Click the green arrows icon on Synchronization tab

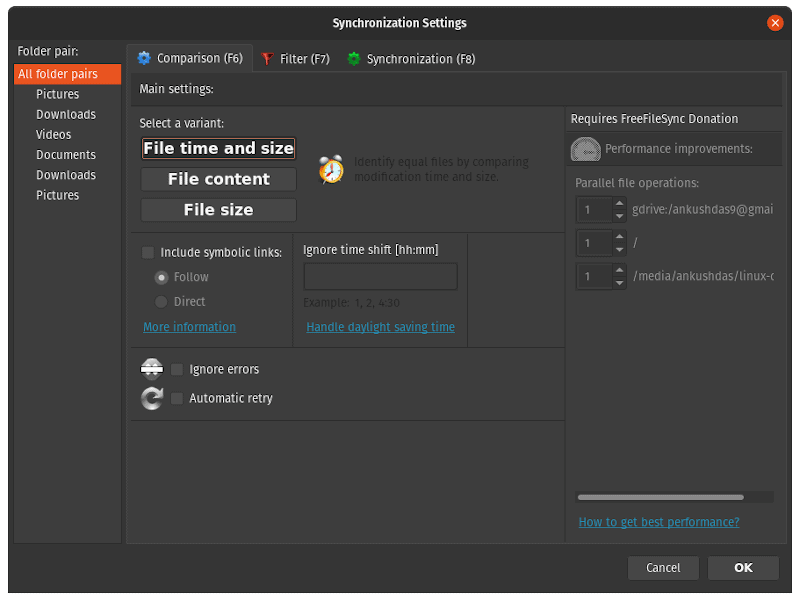pos(353,58)
